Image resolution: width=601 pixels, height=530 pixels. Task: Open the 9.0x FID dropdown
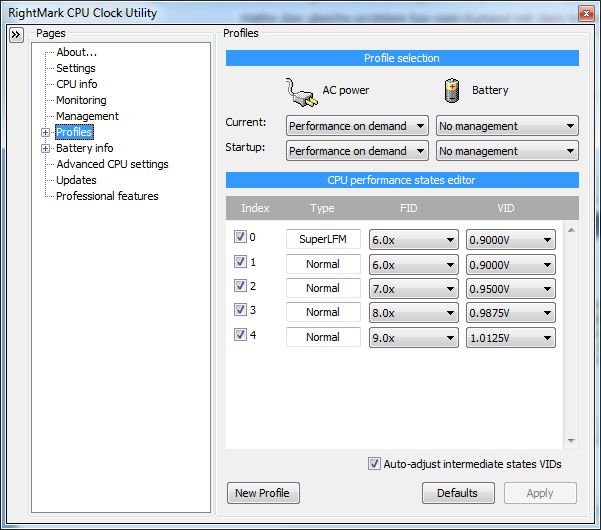pos(414,338)
